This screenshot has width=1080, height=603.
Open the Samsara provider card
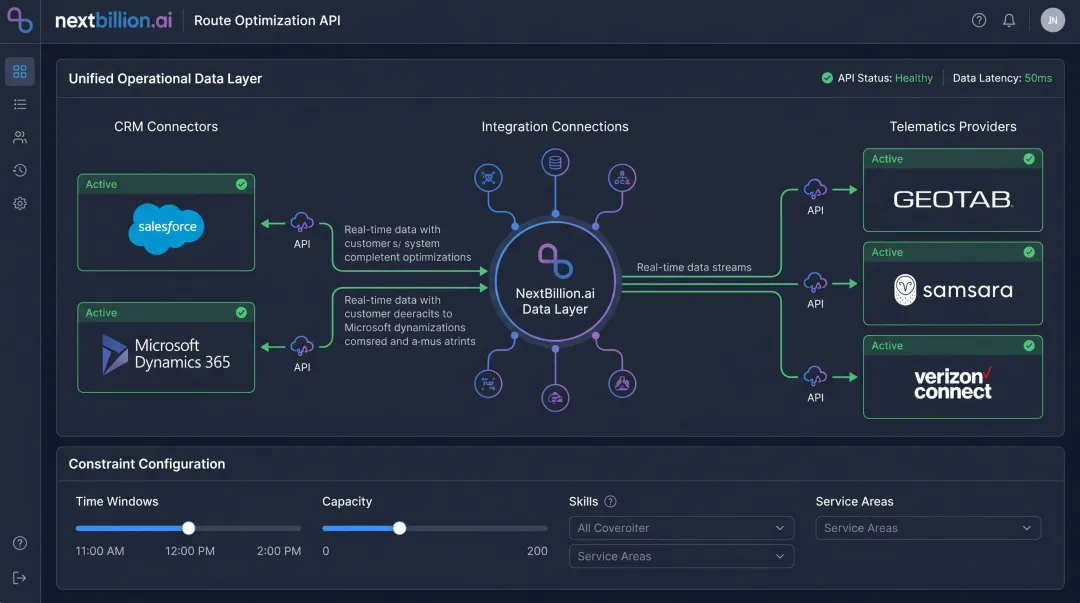point(953,283)
